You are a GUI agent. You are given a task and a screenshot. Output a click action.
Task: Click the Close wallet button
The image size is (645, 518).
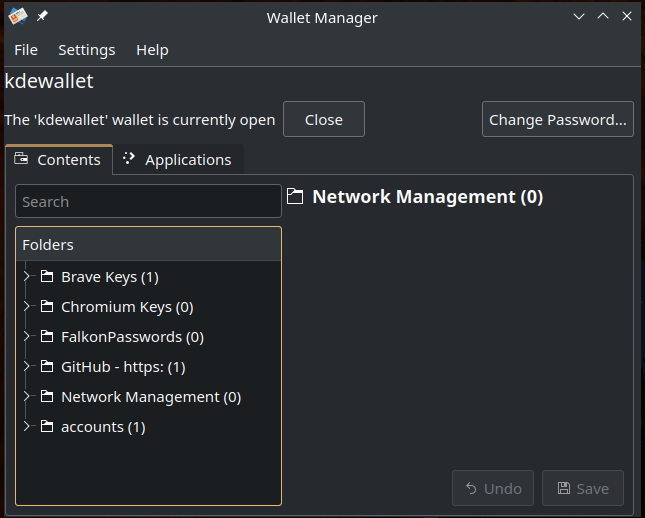324,119
